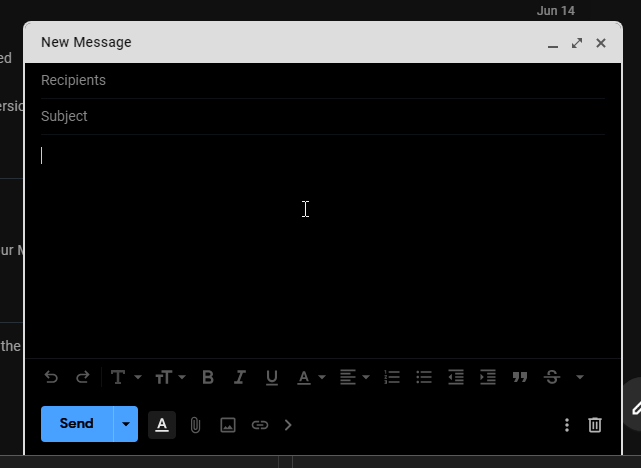Screen dimensions: 641x468
Task: Insert a numbered list
Action: point(392,377)
